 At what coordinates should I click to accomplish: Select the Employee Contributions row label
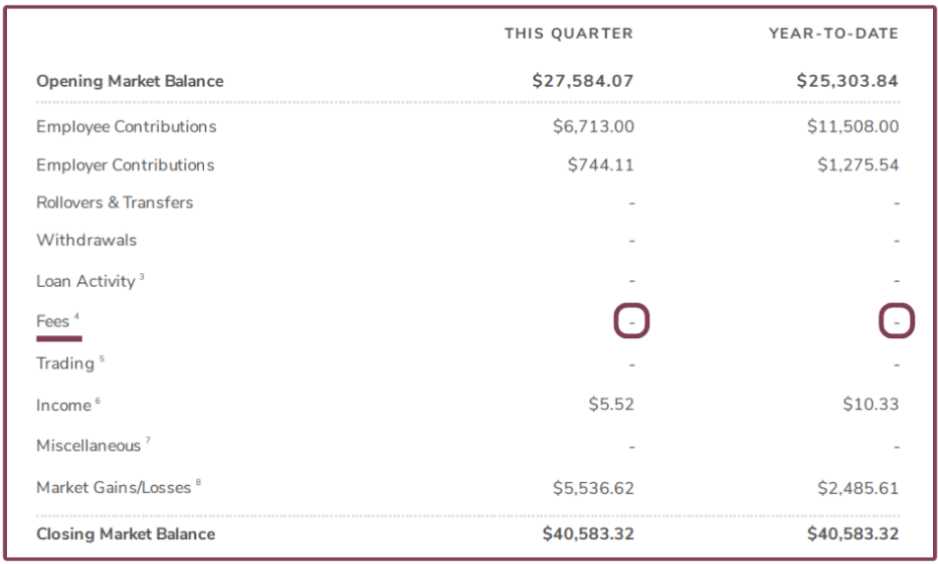(126, 127)
